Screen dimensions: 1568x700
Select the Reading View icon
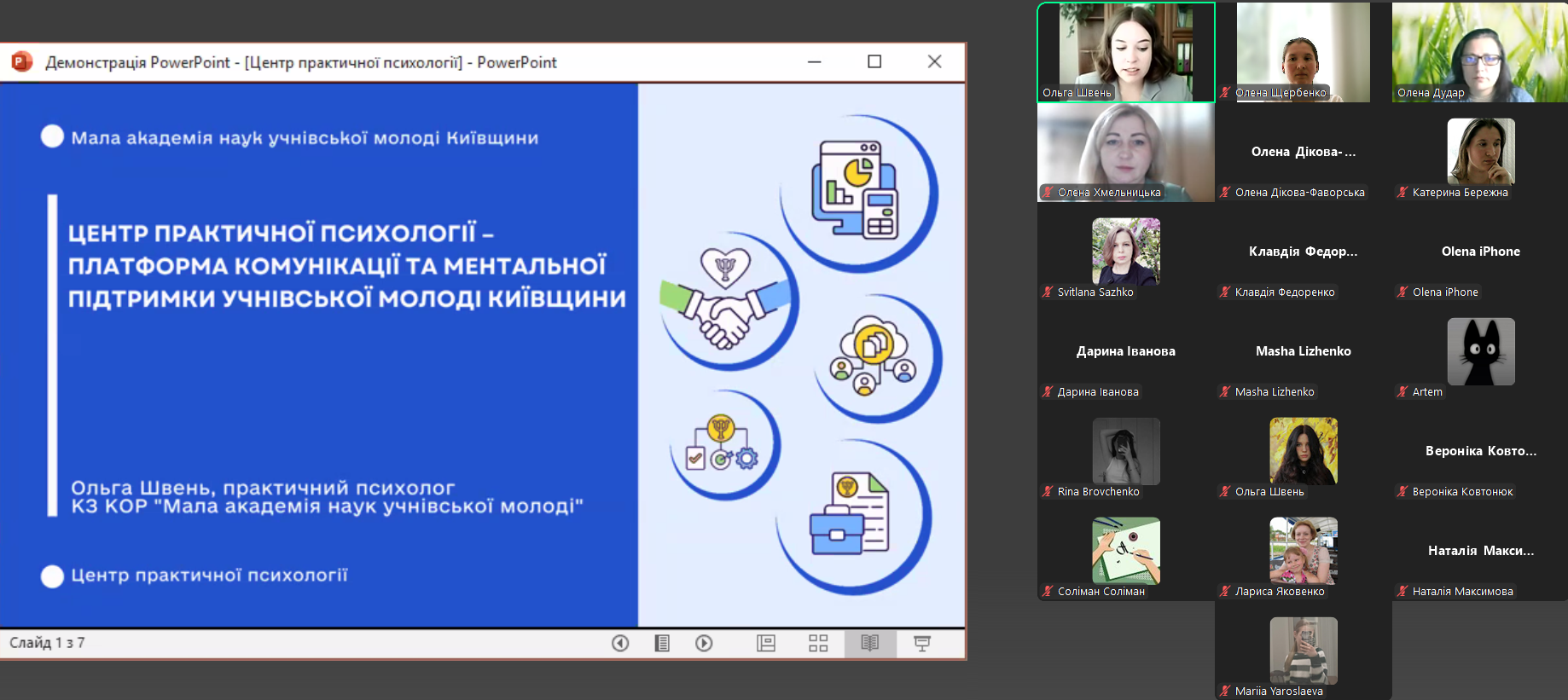pyautogui.click(x=870, y=643)
